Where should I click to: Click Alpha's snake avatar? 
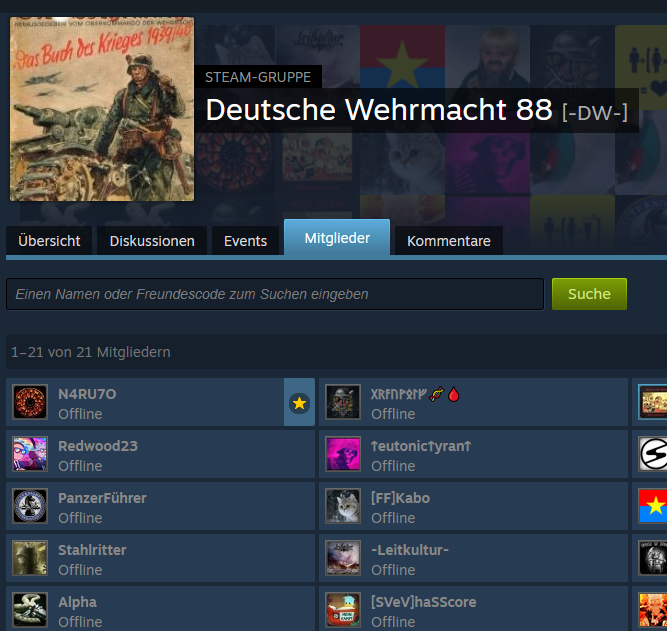click(x=30, y=610)
